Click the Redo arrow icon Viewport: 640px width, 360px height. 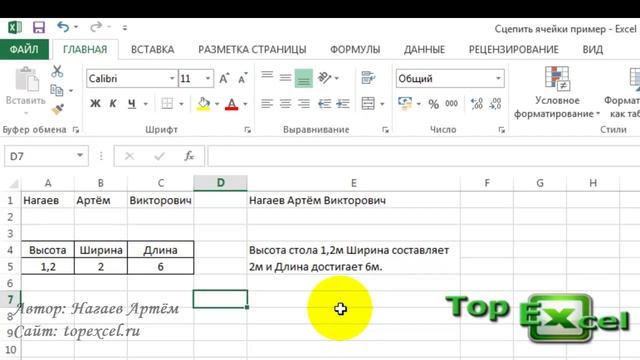[96, 27]
